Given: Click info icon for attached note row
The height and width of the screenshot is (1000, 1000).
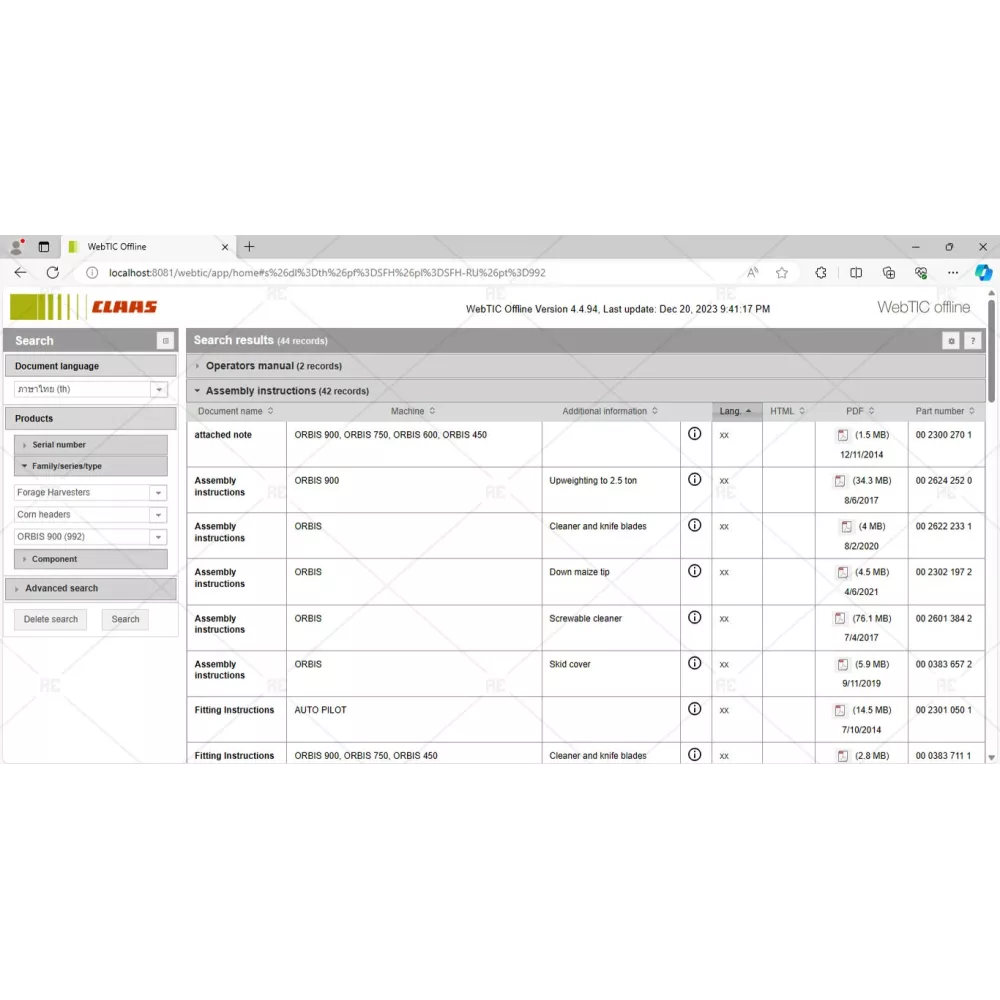Looking at the screenshot, I should tap(694, 434).
